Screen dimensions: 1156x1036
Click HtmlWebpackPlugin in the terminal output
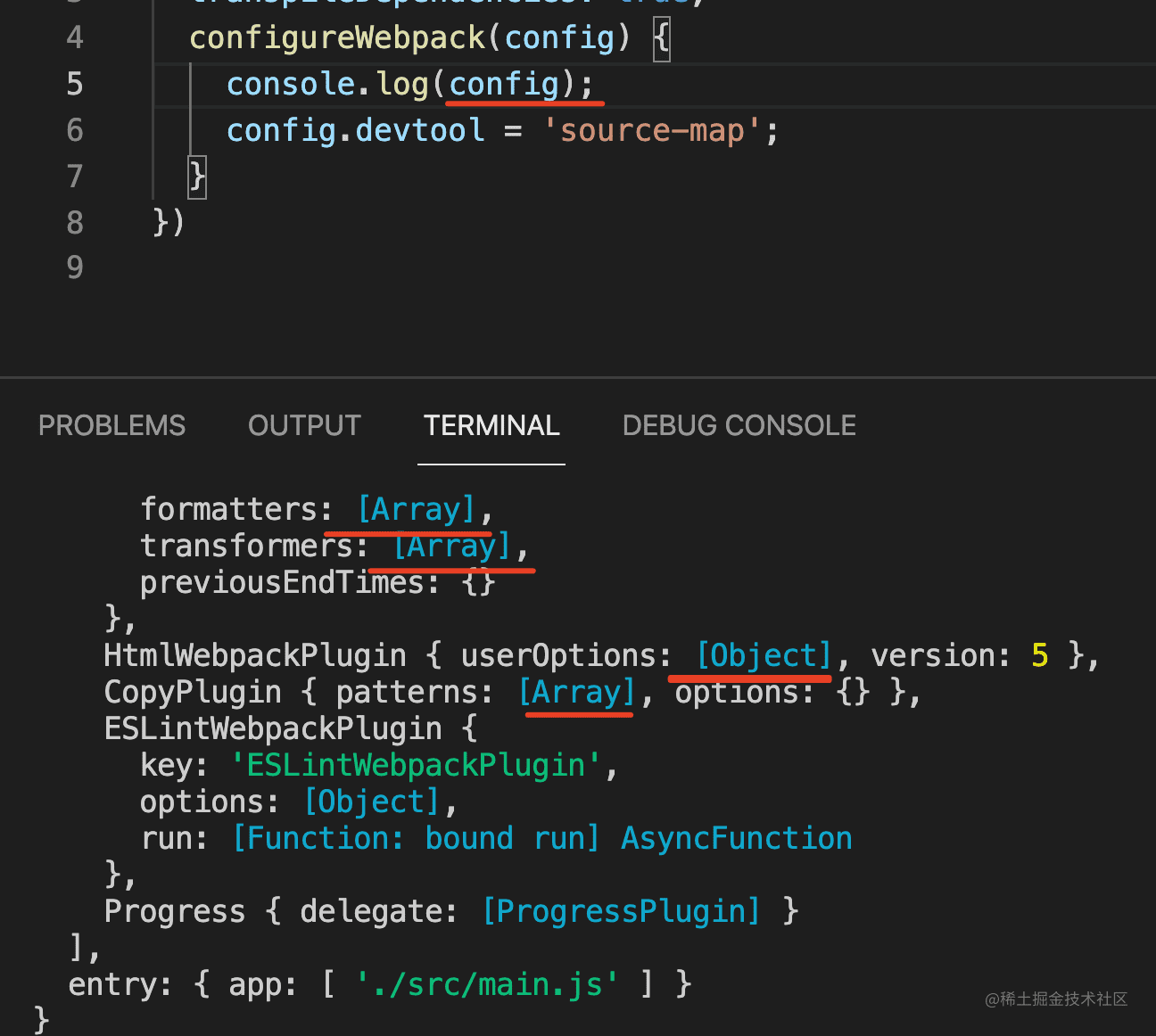click(255, 655)
